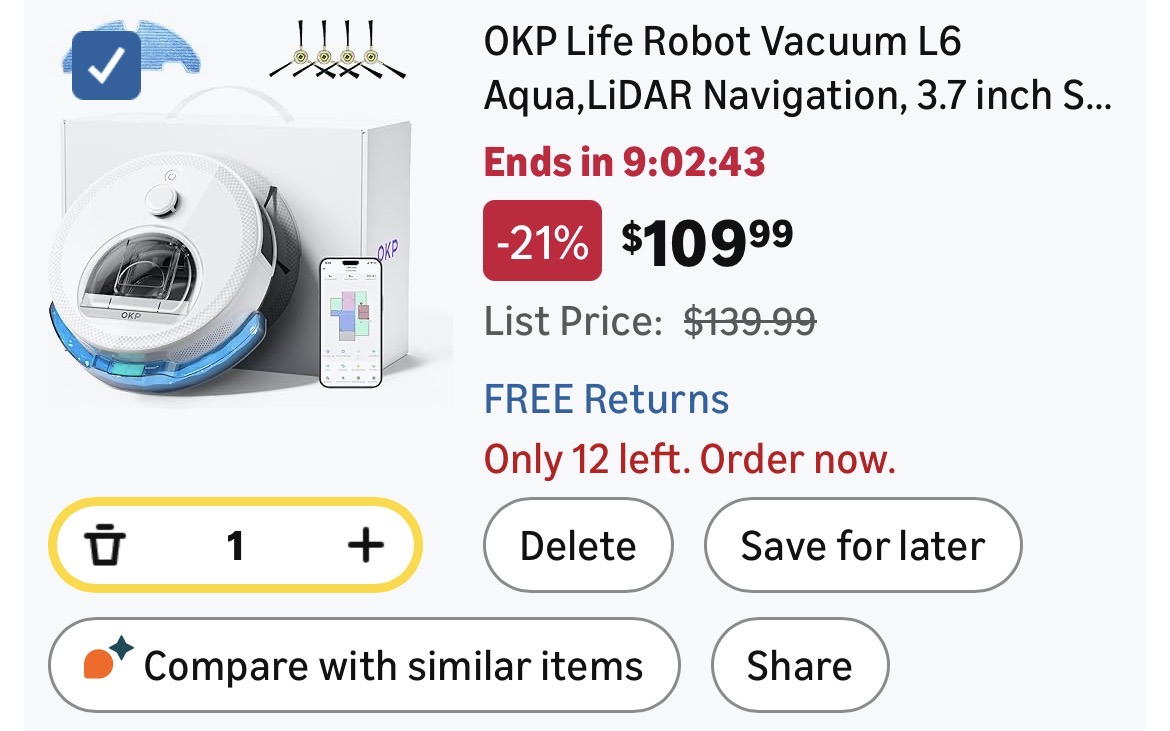Click the struck-through $139.99 list price
Image resolution: width=1170 pixels, height=731 pixels.
(749, 322)
